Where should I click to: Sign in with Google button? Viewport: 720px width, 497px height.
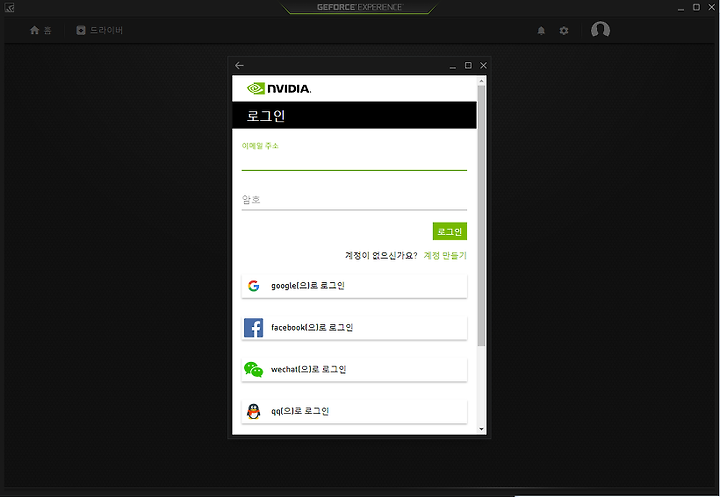pos(354,286)
